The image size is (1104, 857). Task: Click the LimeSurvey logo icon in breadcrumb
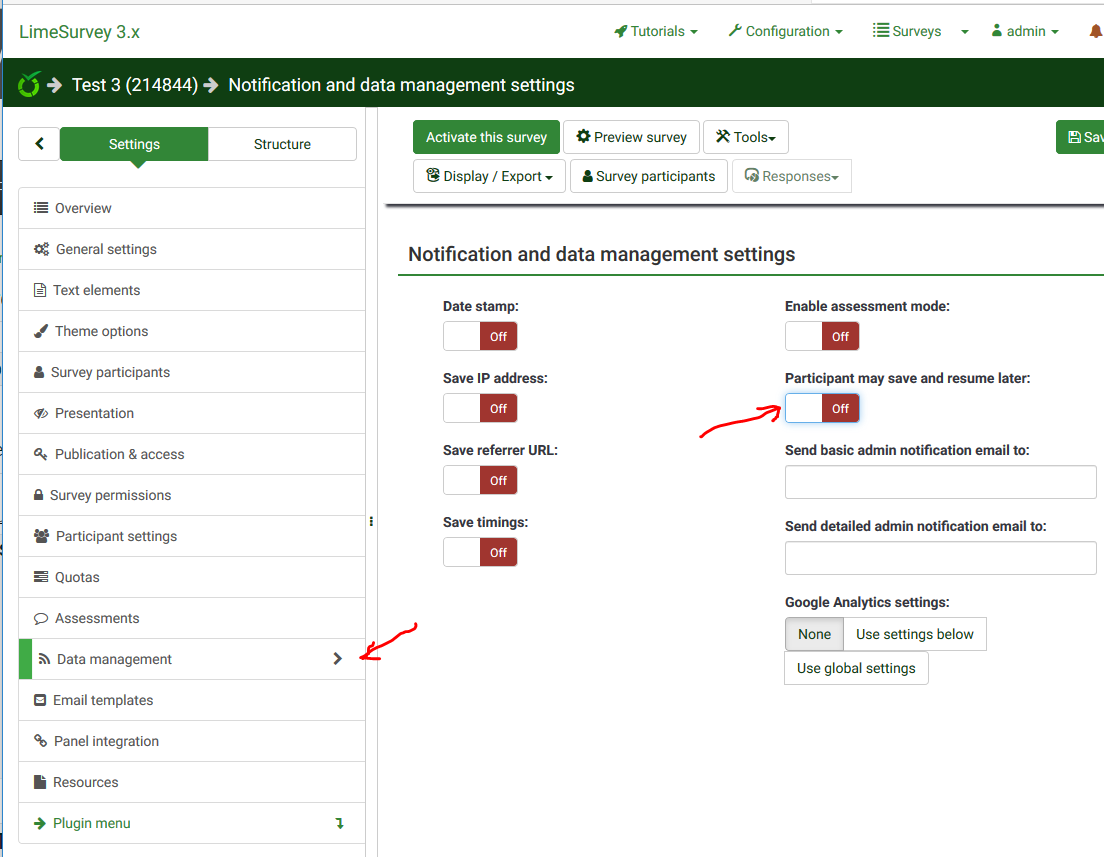coord(29,85)
